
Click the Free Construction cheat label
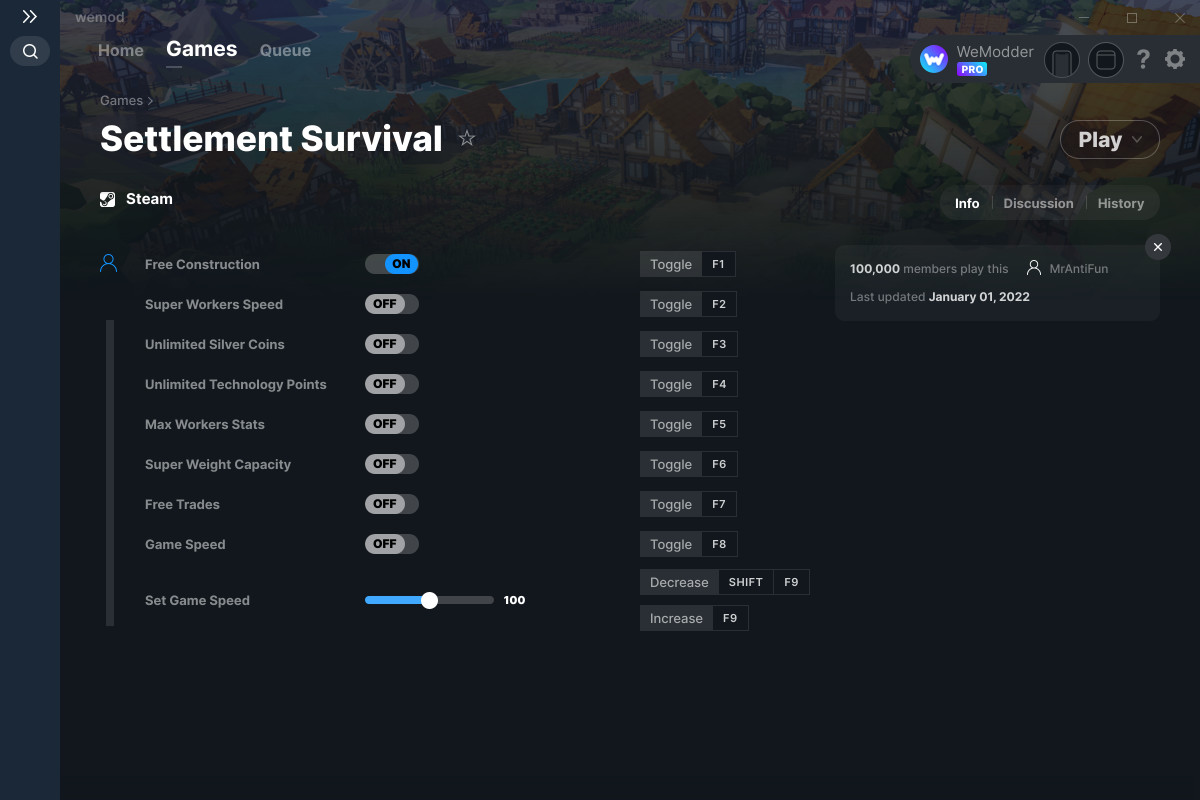[202, 264]
